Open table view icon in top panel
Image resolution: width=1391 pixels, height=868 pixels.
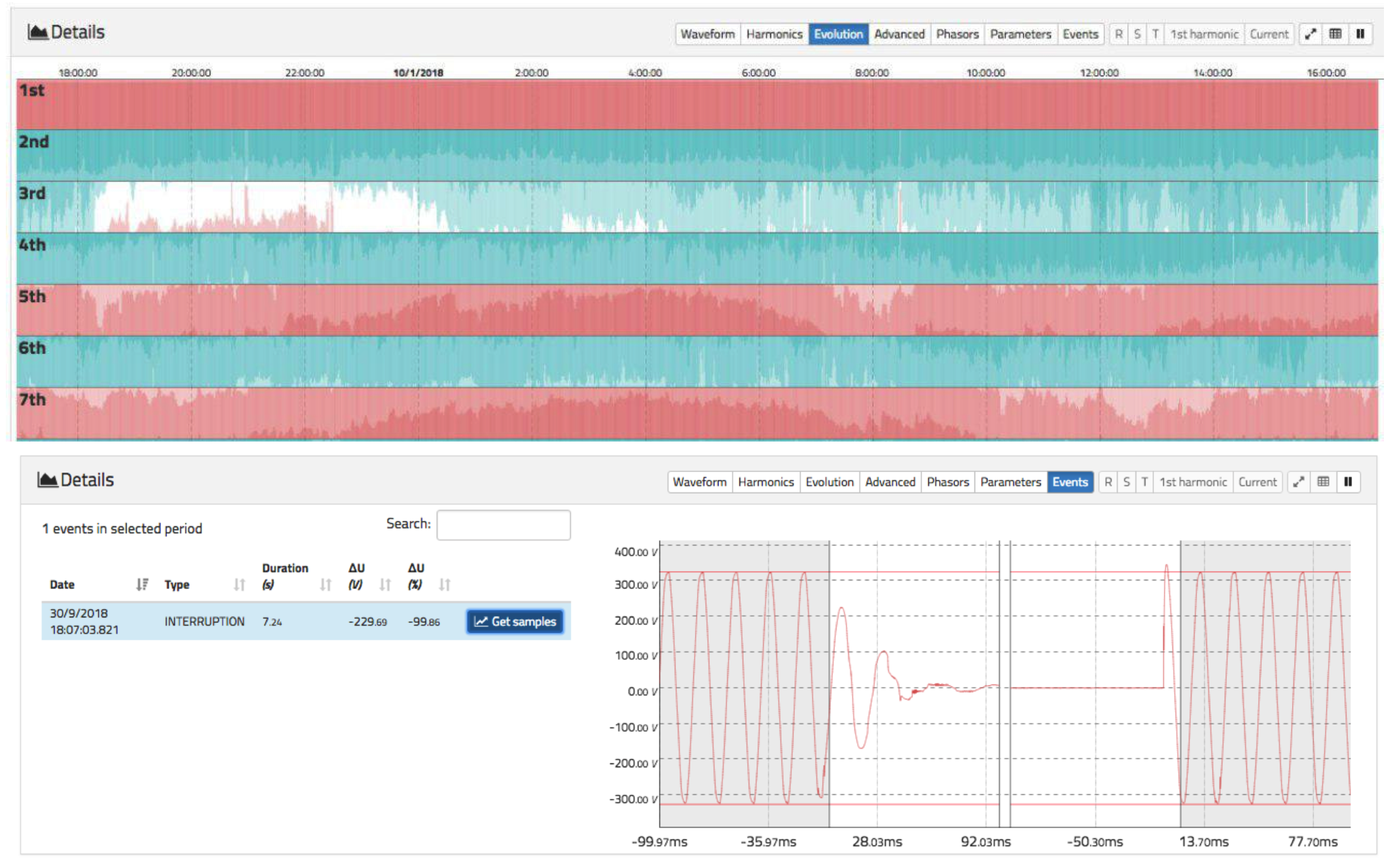(1335, 34)
